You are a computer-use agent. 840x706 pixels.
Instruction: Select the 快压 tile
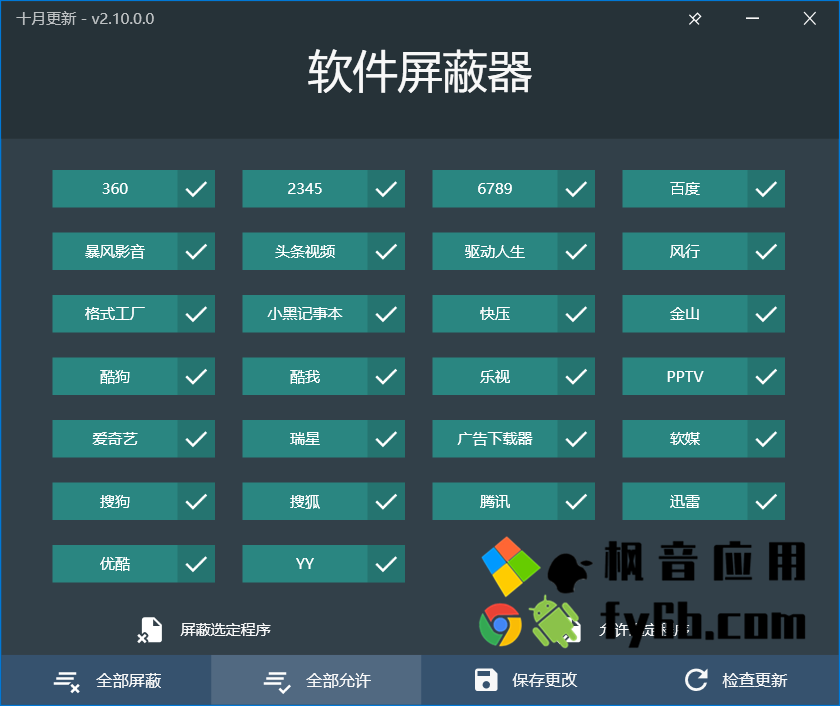(x=513, y=314)
